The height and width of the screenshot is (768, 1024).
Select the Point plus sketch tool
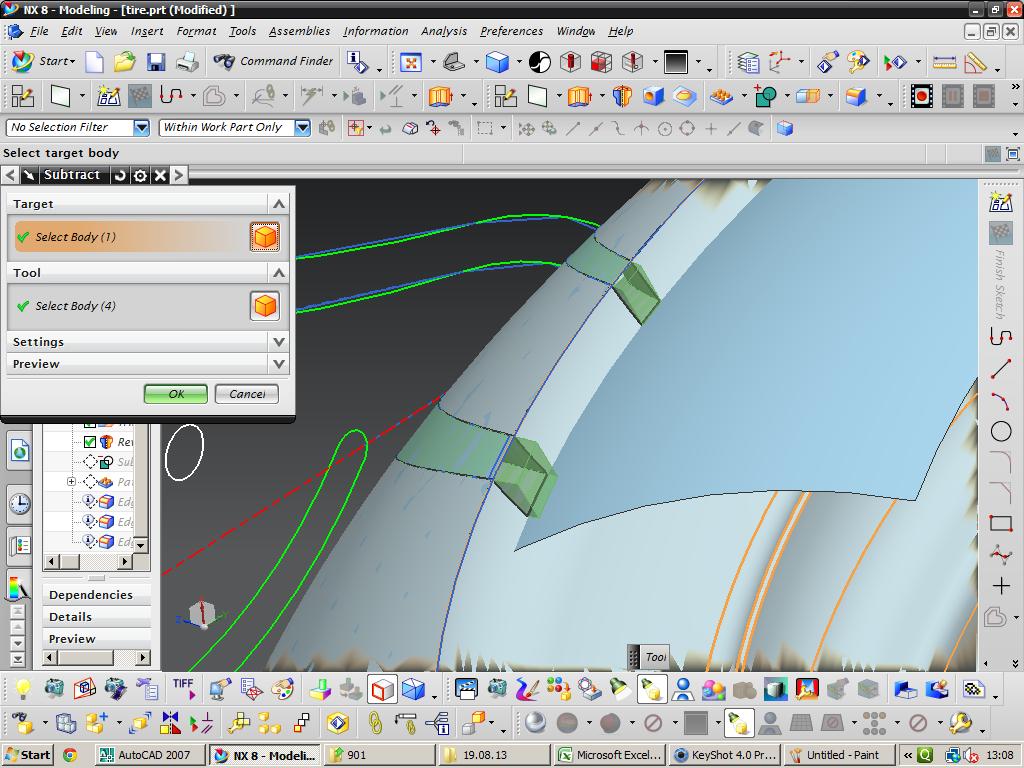tap(1000, 586)
